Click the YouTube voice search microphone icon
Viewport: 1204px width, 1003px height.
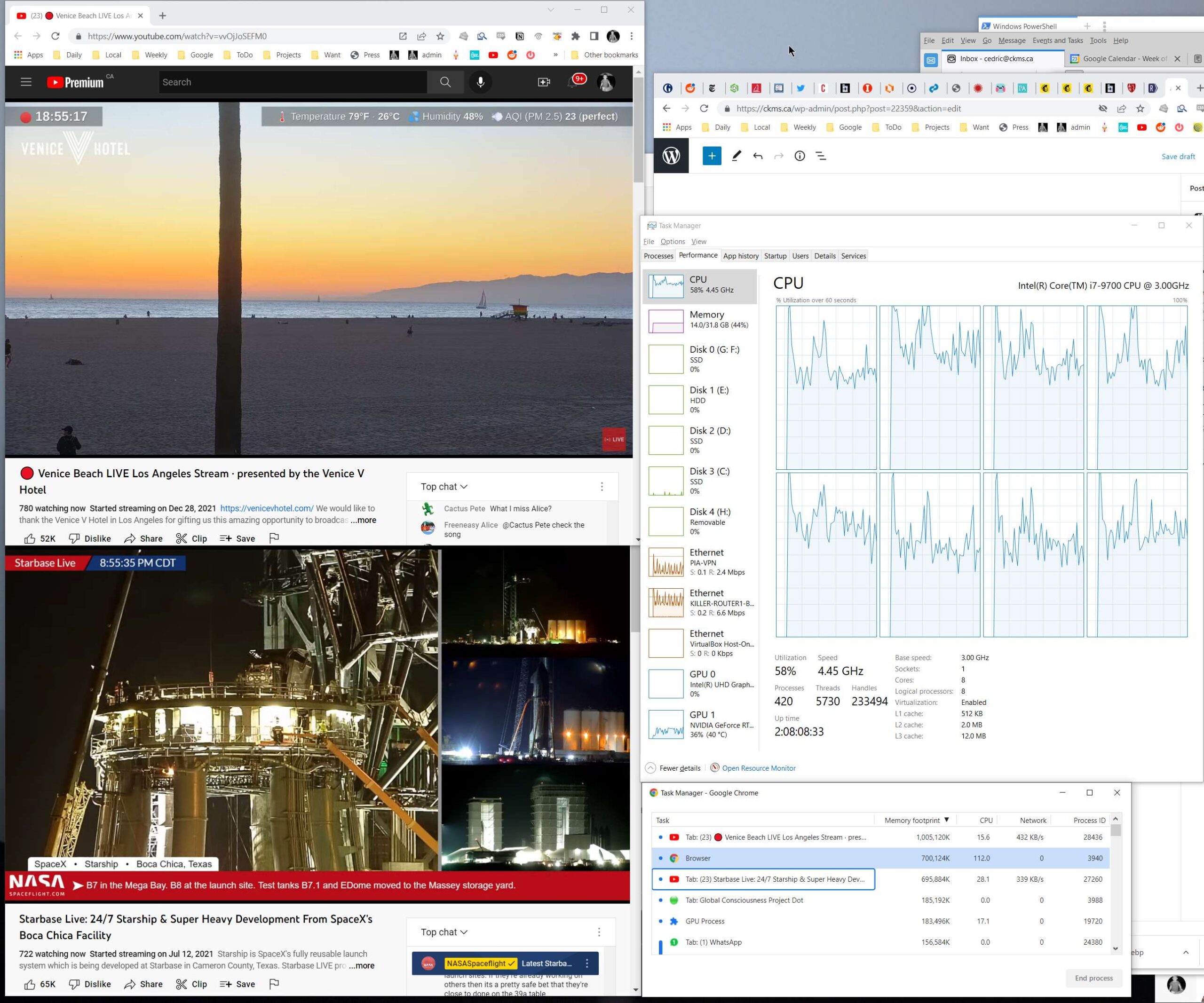pos(481,82)
